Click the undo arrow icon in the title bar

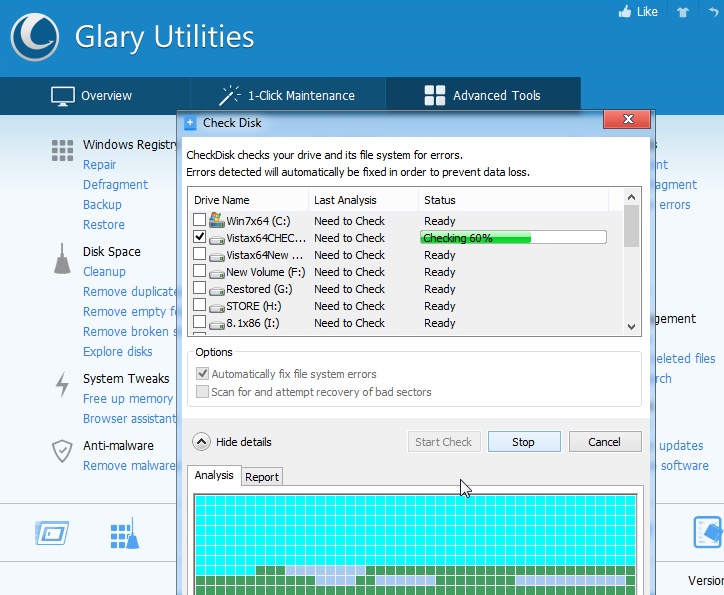pyautogui.click(x=714, y=12)
